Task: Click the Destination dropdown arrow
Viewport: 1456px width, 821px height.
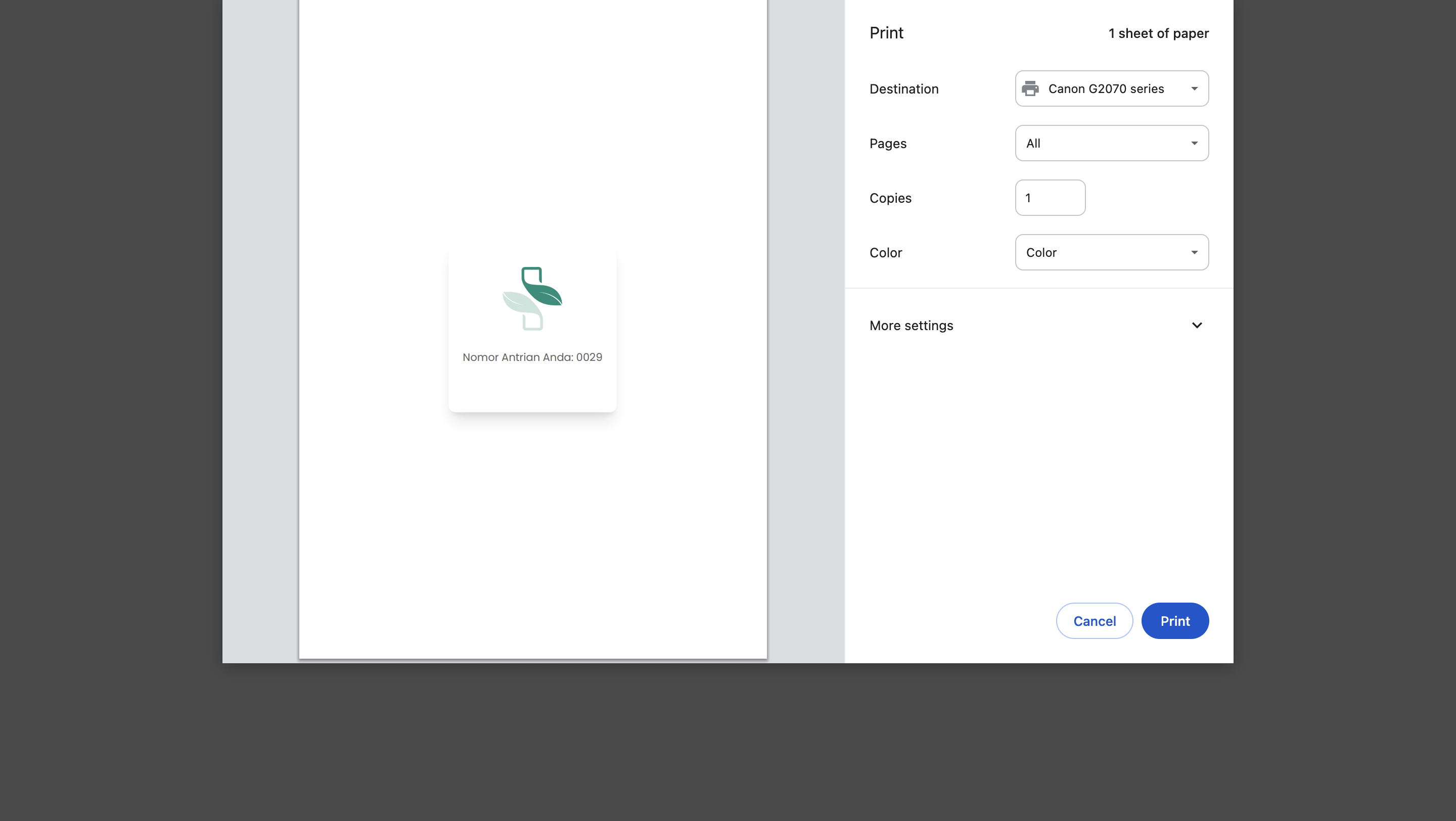Action: pos(1194,88)
